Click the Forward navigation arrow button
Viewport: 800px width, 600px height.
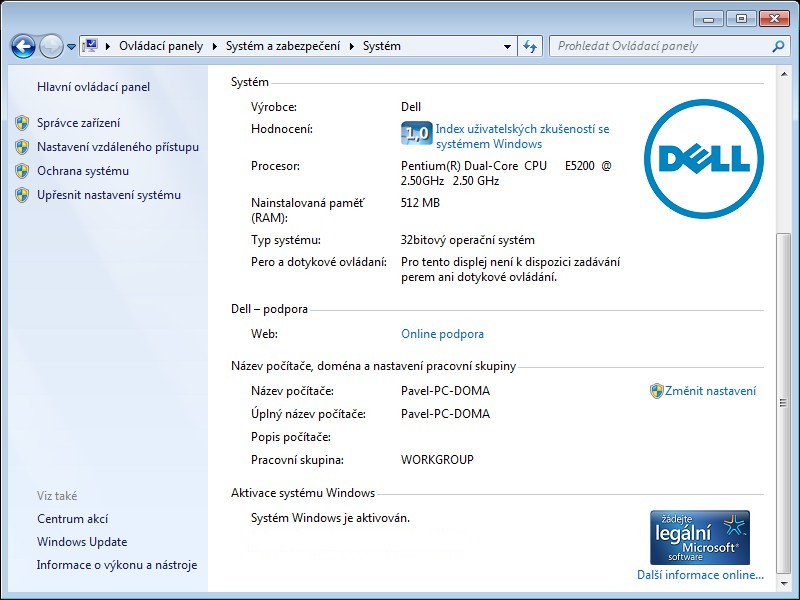click(x=51, y=46)
